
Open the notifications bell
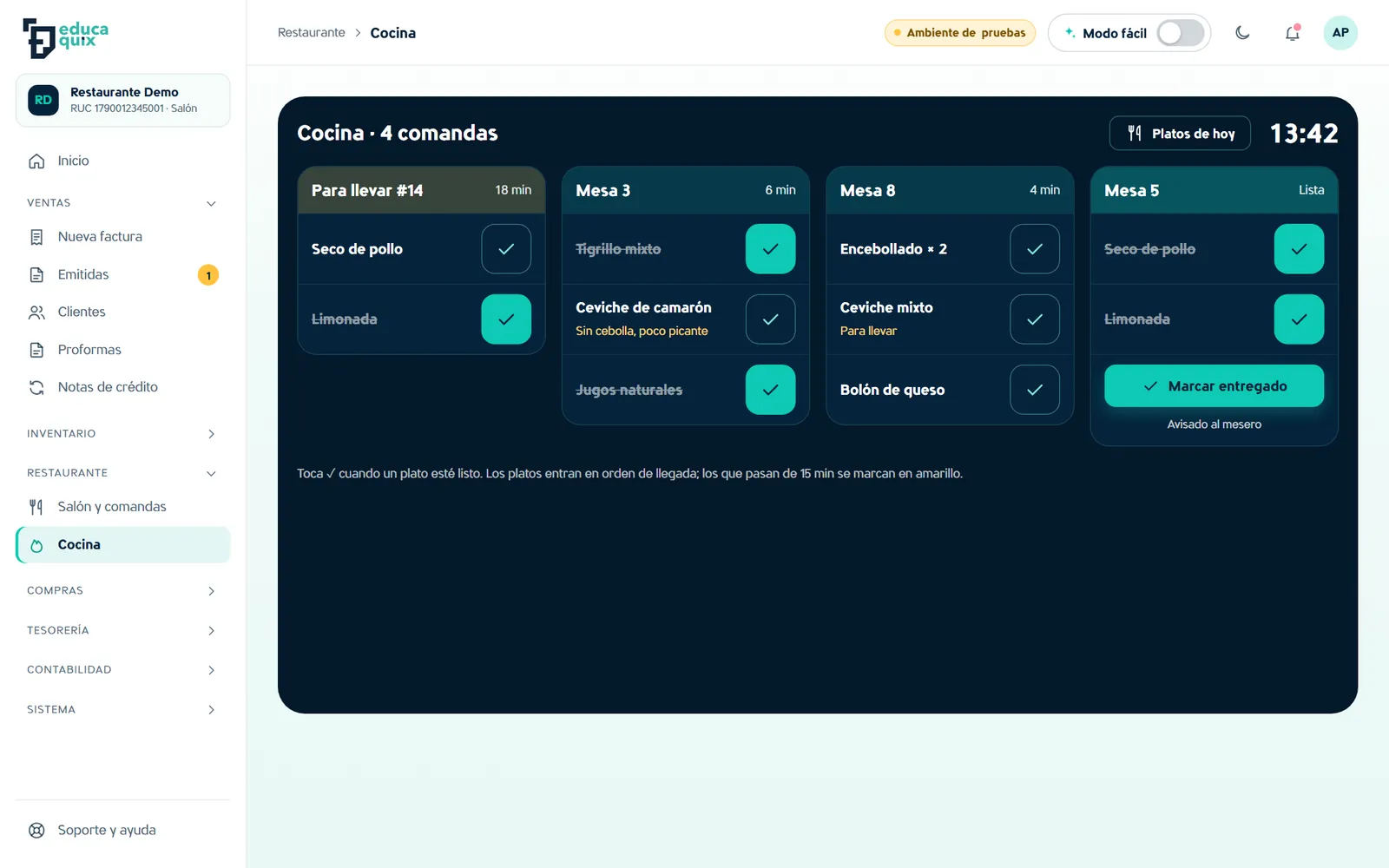[1293, 33]
